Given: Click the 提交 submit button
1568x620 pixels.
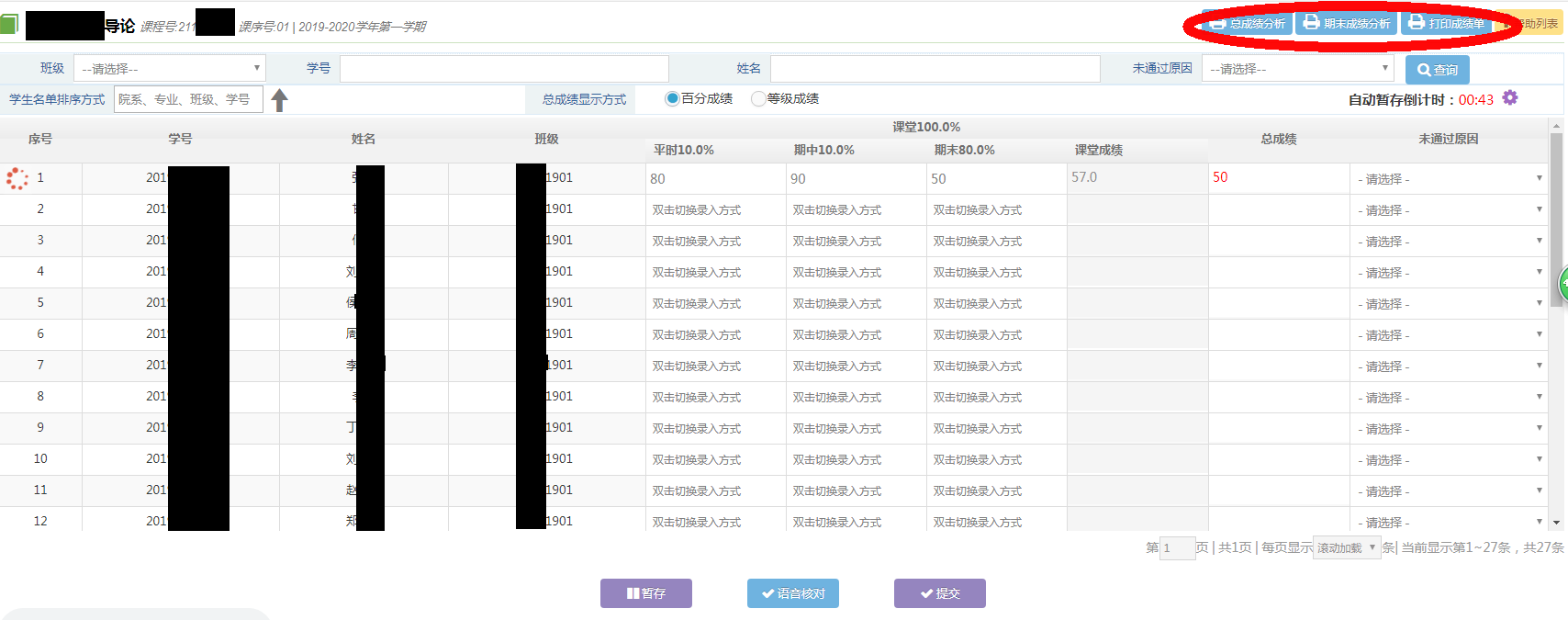Looking at the screenshot, I should (x=940, y=593).
